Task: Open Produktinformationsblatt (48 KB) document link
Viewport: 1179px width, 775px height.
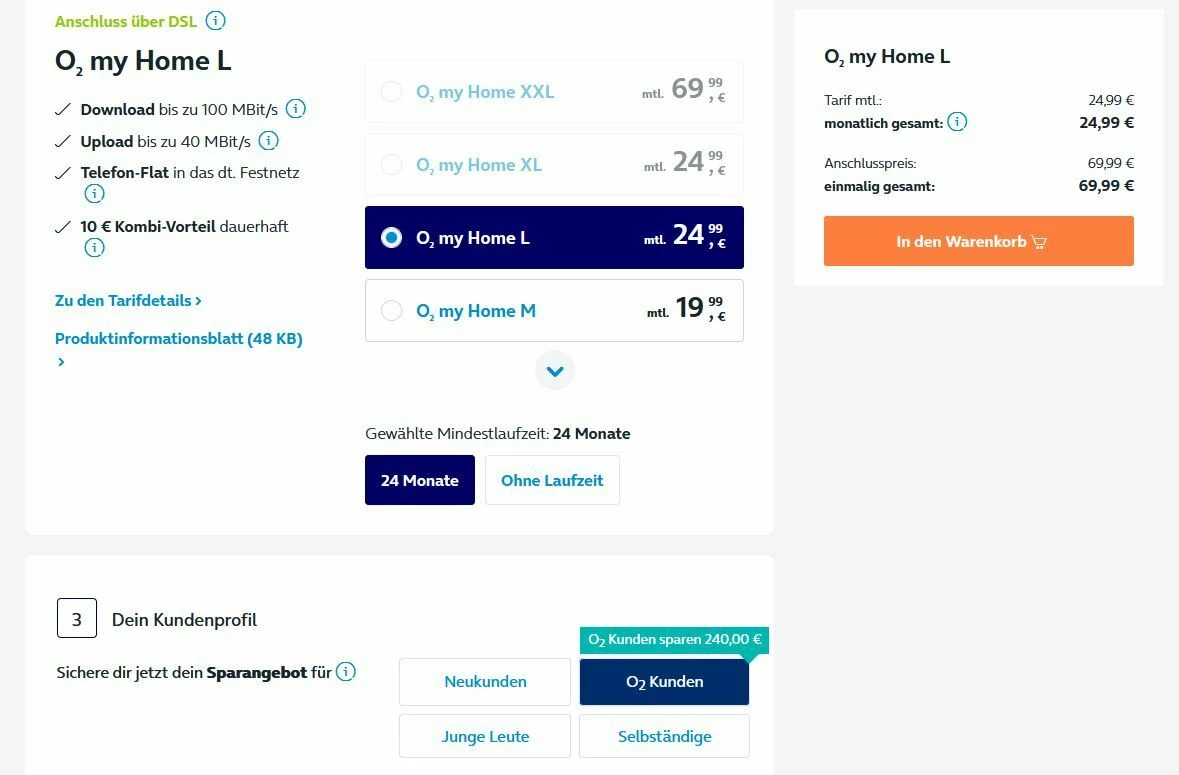Action: pyautogui.click(x=178, y=339)
